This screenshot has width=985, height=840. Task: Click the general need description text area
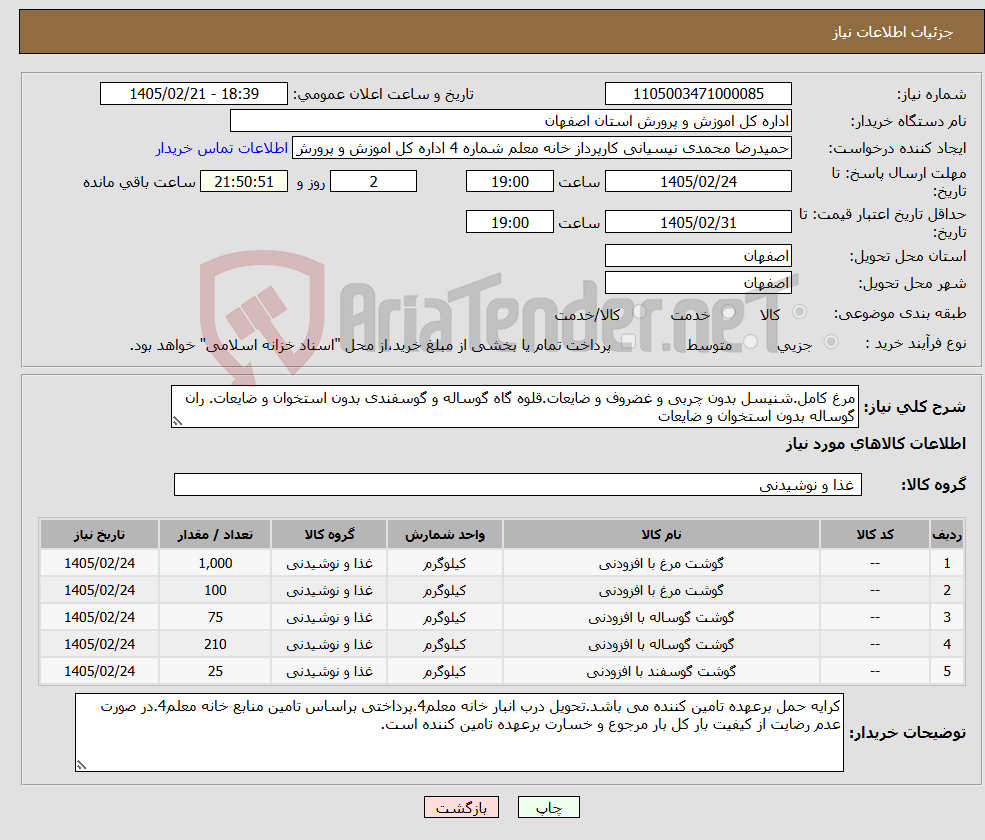(x=514, y=406)
